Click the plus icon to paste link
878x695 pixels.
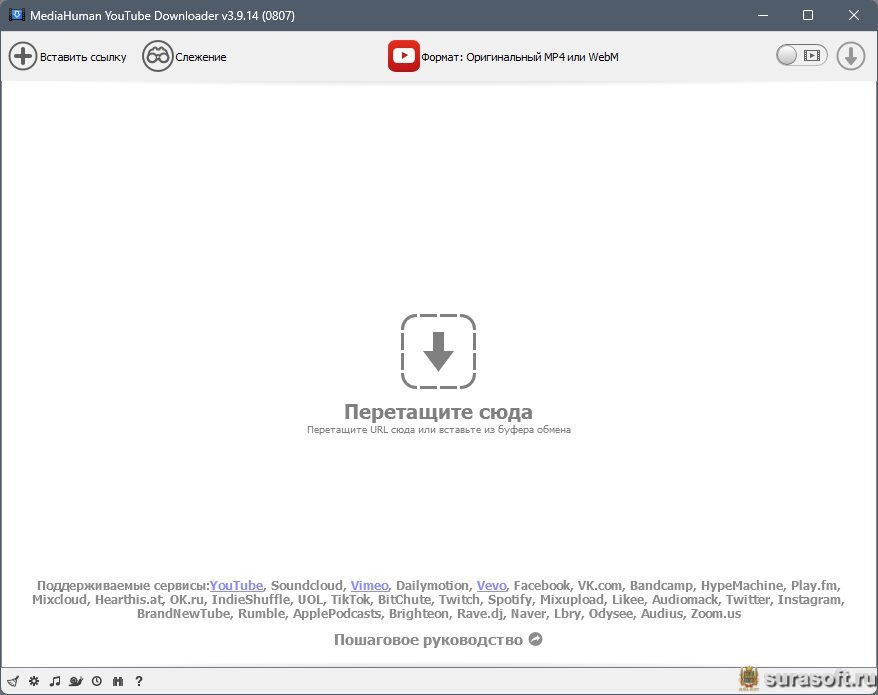(x=22, y=57)
